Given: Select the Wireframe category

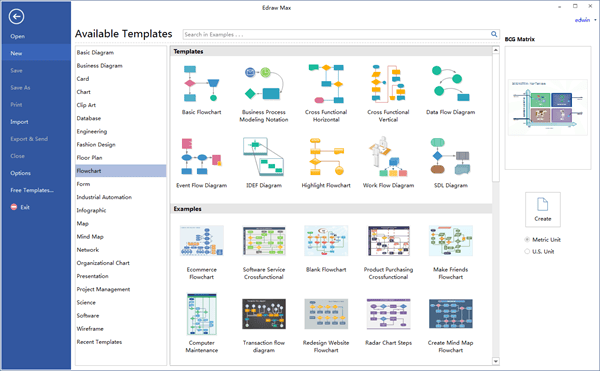Looking at the screenshot, I should (121, 329).
